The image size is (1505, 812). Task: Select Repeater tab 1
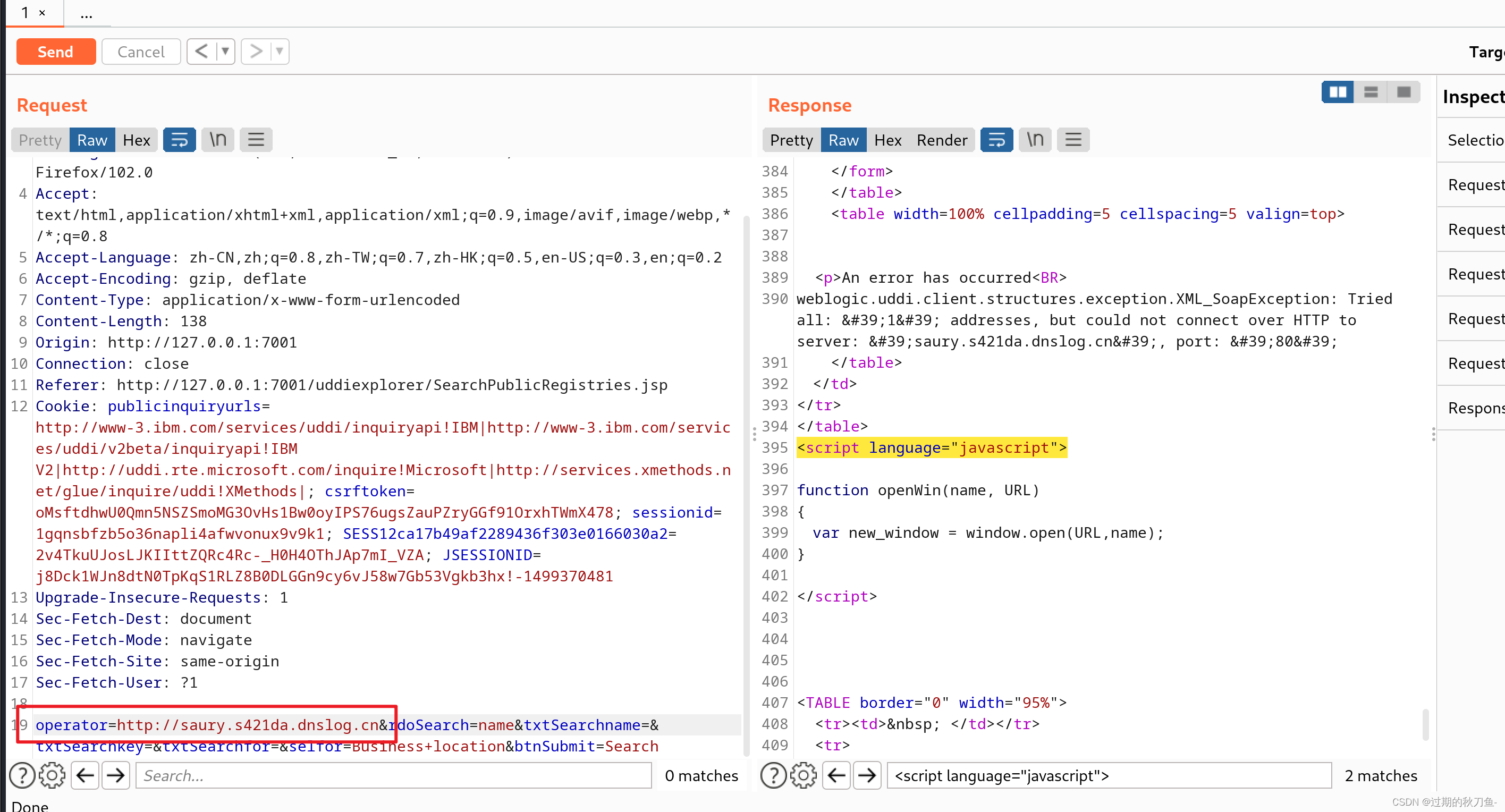[x=24, y=12]
